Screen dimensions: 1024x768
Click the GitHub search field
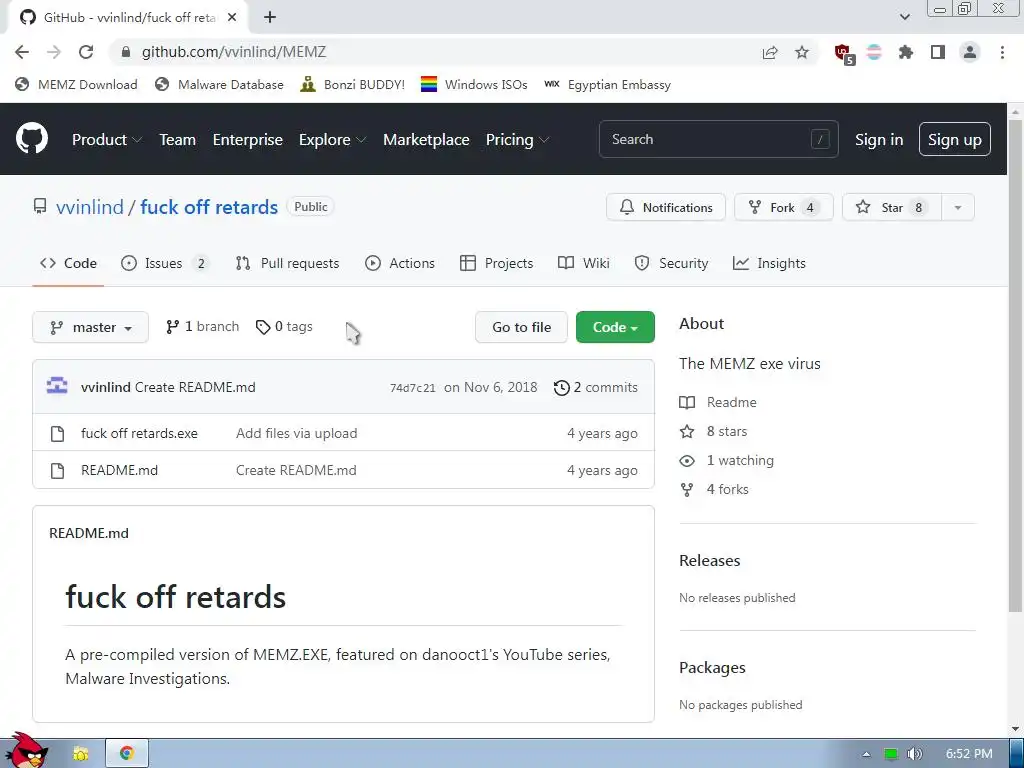click(718, 139)
